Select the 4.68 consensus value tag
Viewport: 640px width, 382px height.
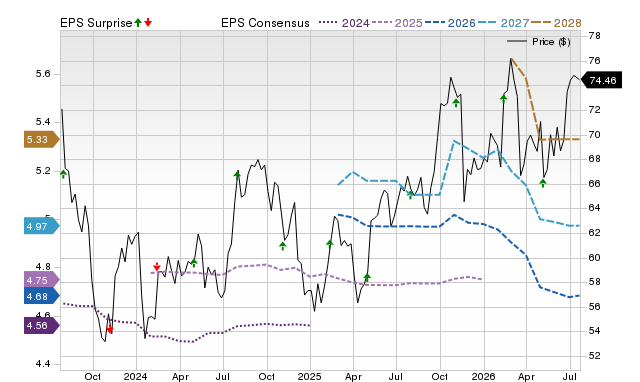click(42, 296)
